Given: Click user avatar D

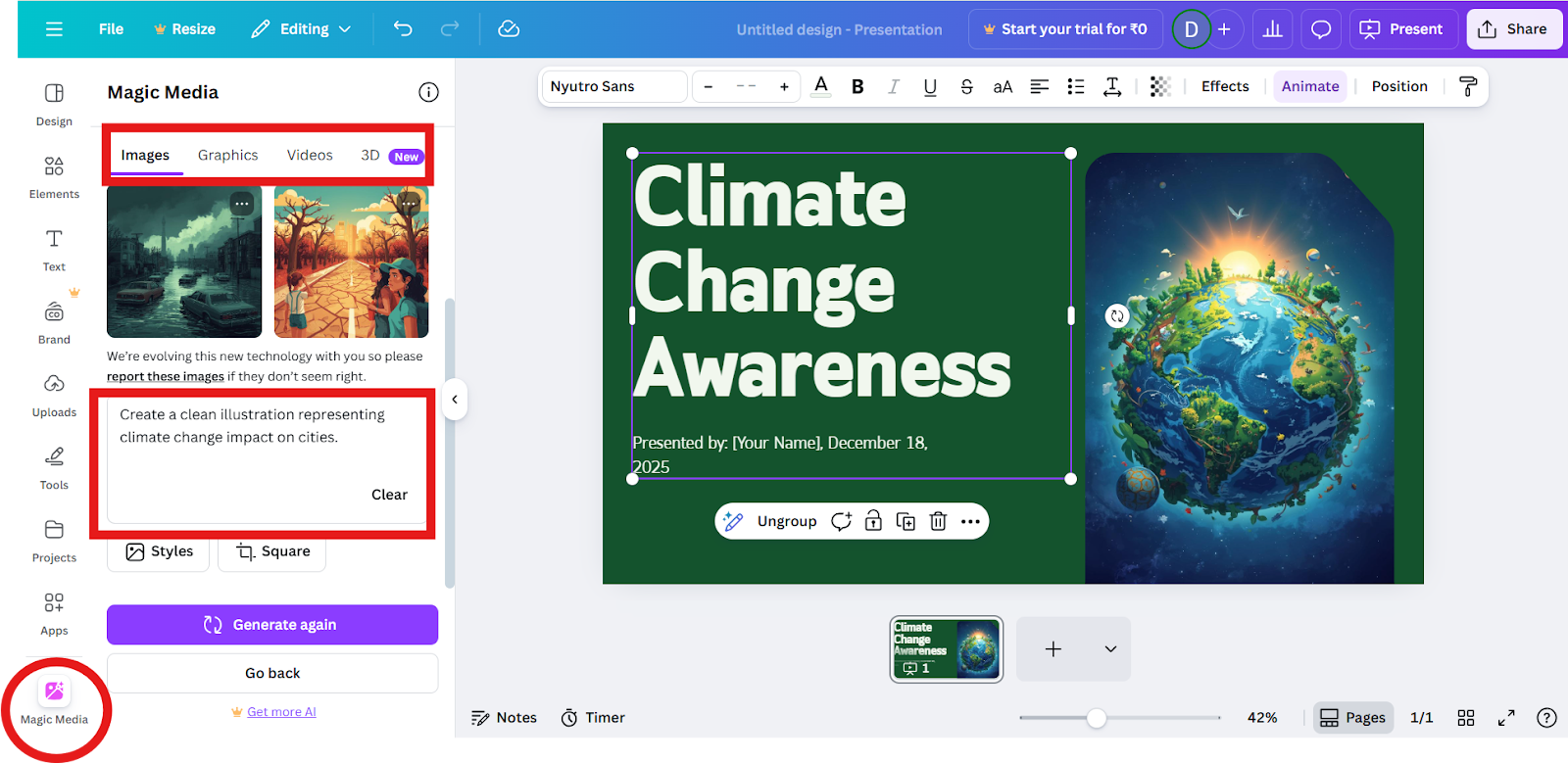Looking at the screenshot, I should coord(1192,29).
